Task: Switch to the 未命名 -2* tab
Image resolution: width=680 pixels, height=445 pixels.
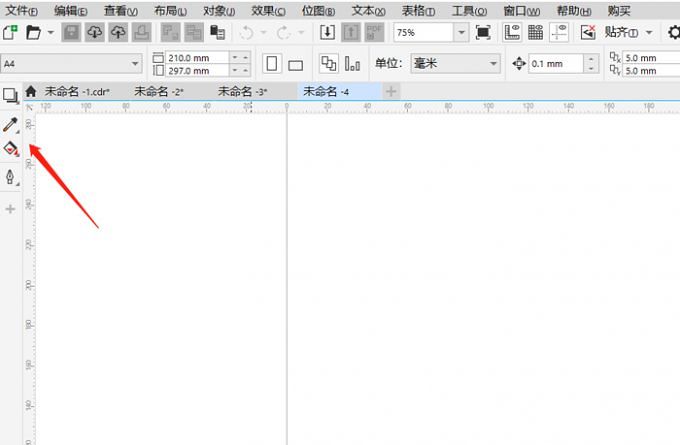Action: pos(159,91)
